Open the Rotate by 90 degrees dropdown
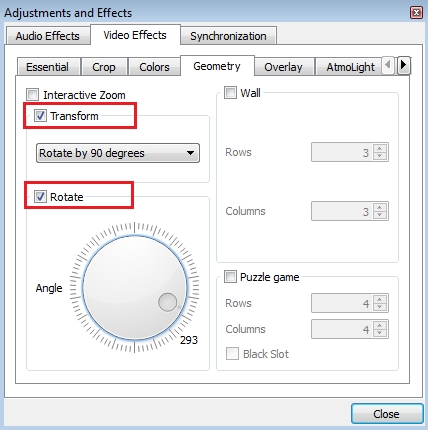428x430 pixels. pyautogui.click(x=118, y=153)
